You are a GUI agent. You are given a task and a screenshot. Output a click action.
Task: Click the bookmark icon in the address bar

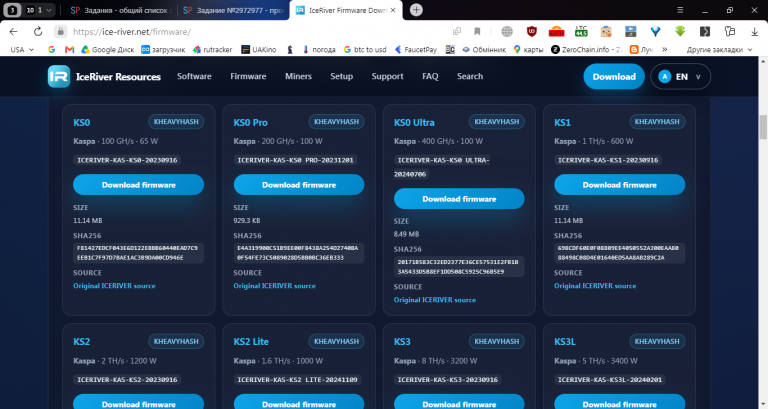click(x=477, y=32)
